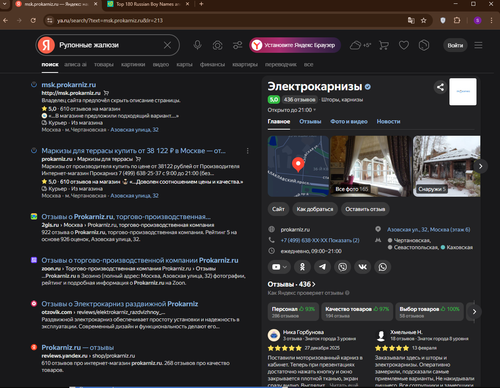500x388 pixels.
Task: Open the Yandex collections icon beside heart
Action: (x=424, y=45)
